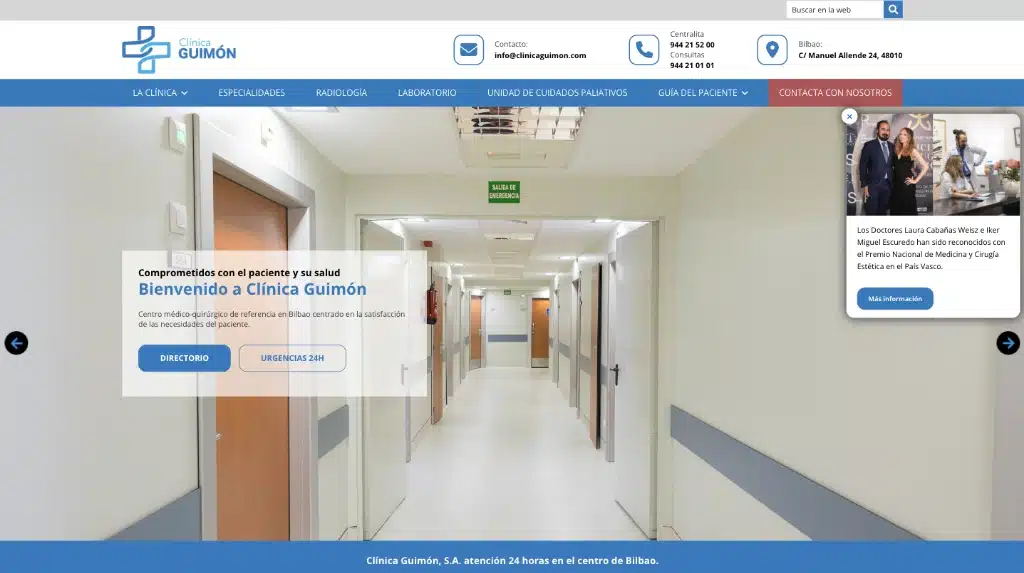Open Unidad de Cuidados Paliativos page
This screenshot has width=1024, height=573.
click(x=557, y=93)
